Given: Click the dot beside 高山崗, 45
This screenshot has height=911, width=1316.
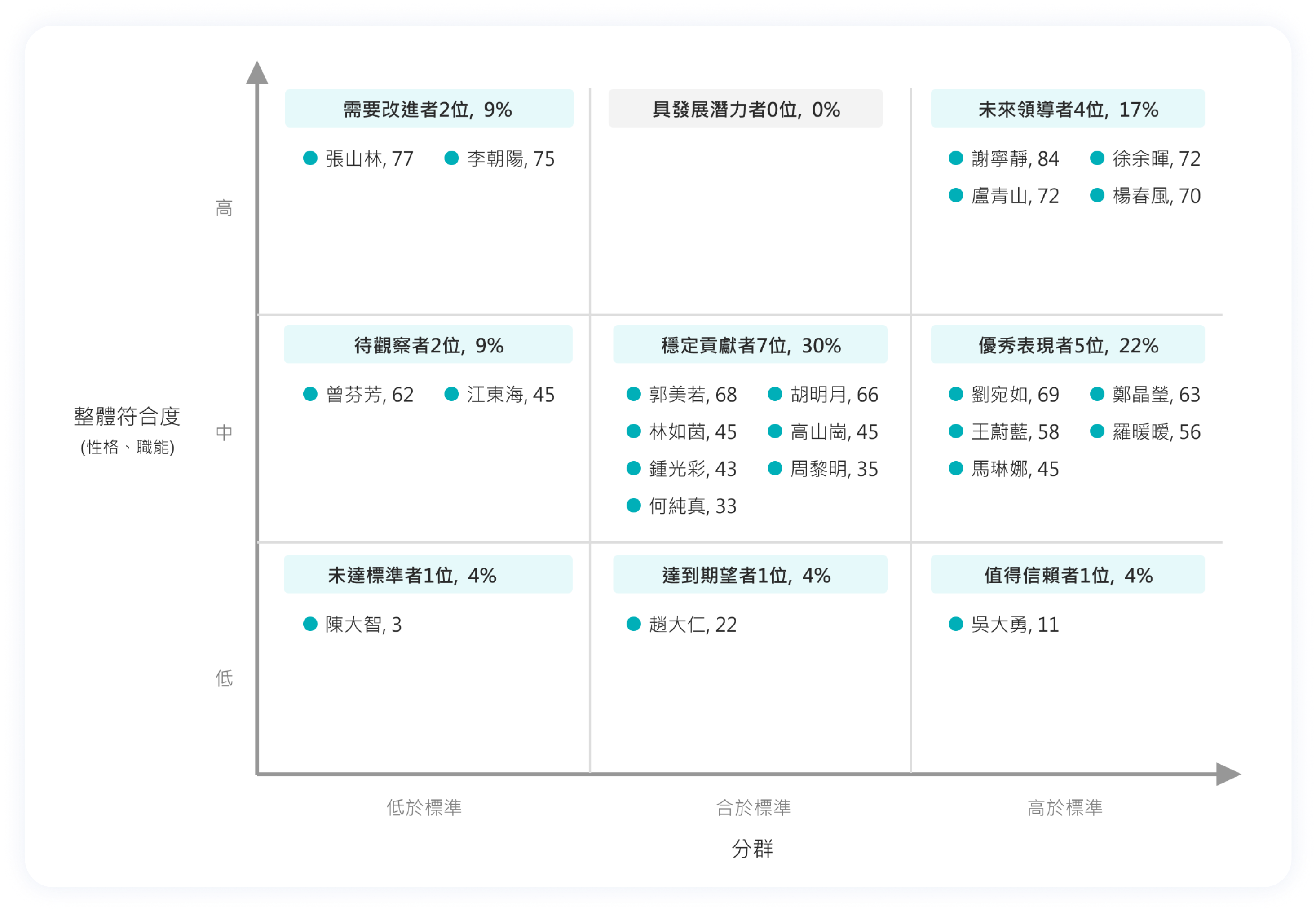Looking at the screenshot, I should pyautogui.click(x=774, y=431).
